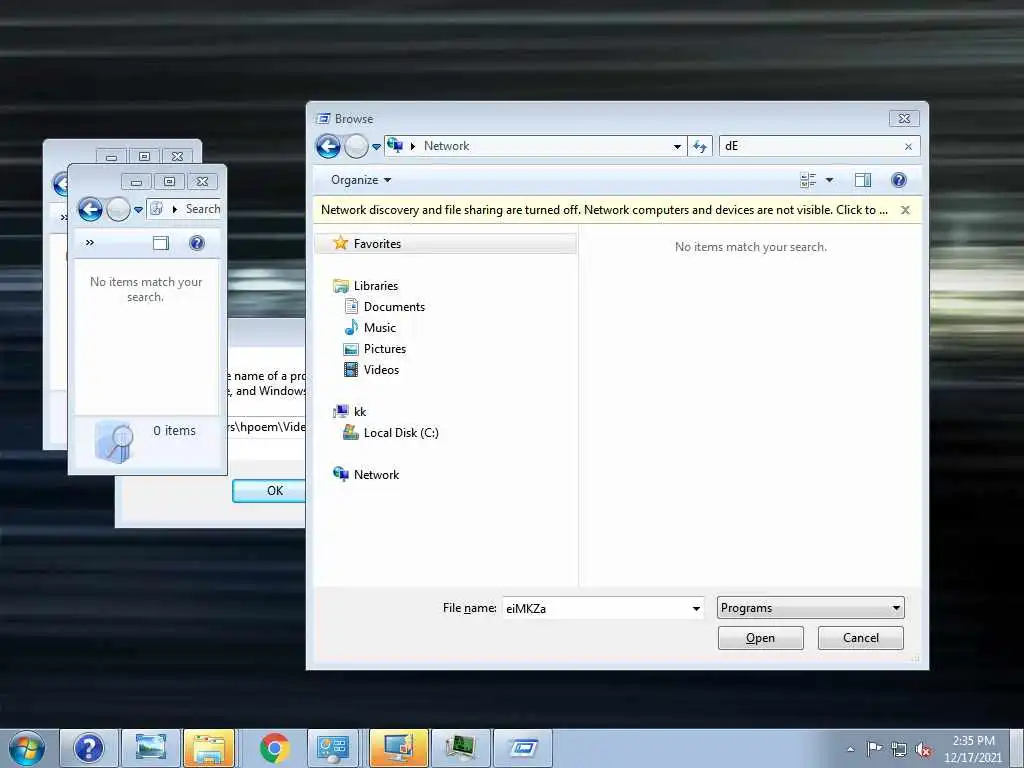
Task: Open the Pictures library
Action: (385, 349)
